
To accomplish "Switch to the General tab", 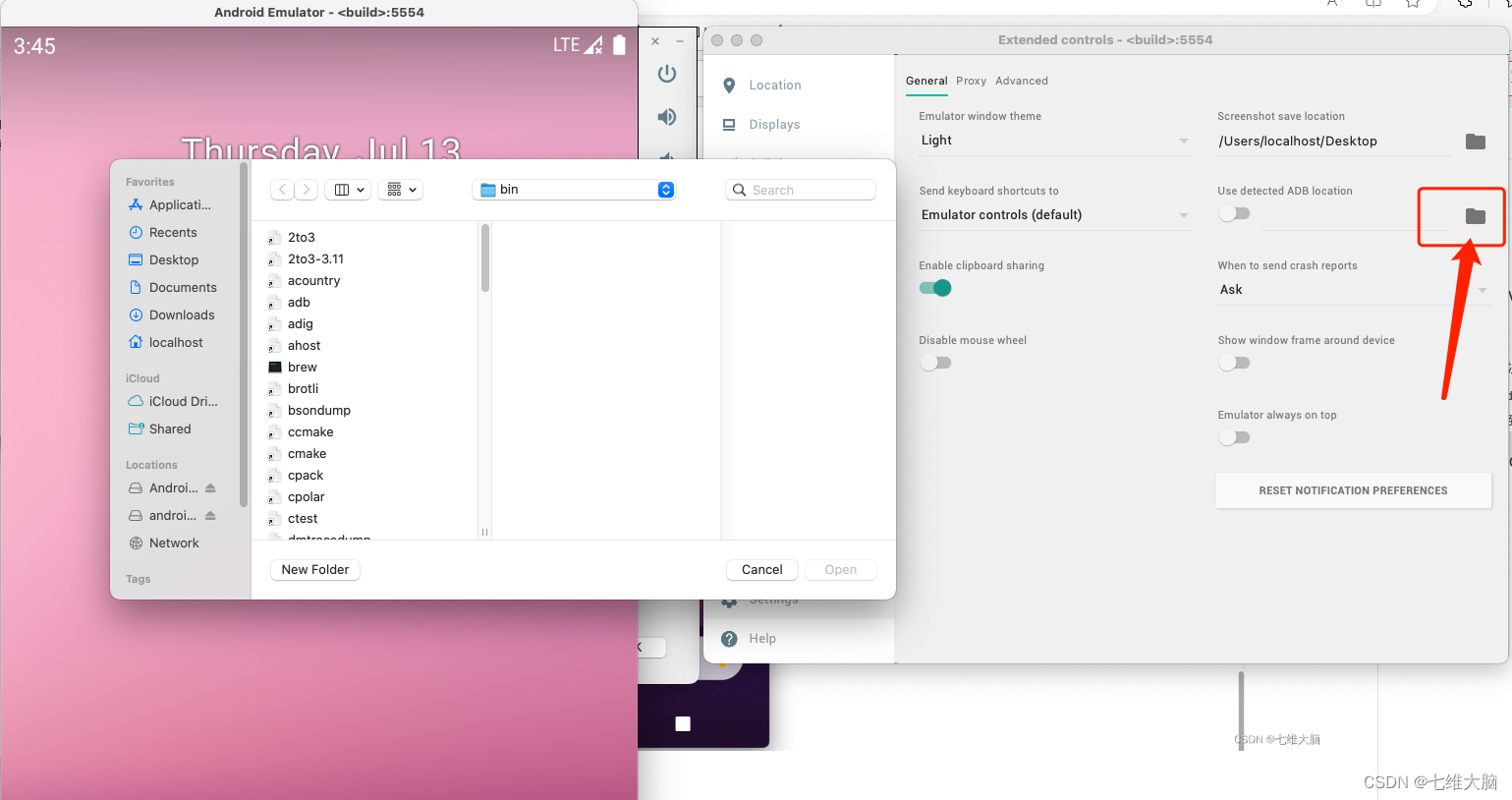I will point(926,82).
